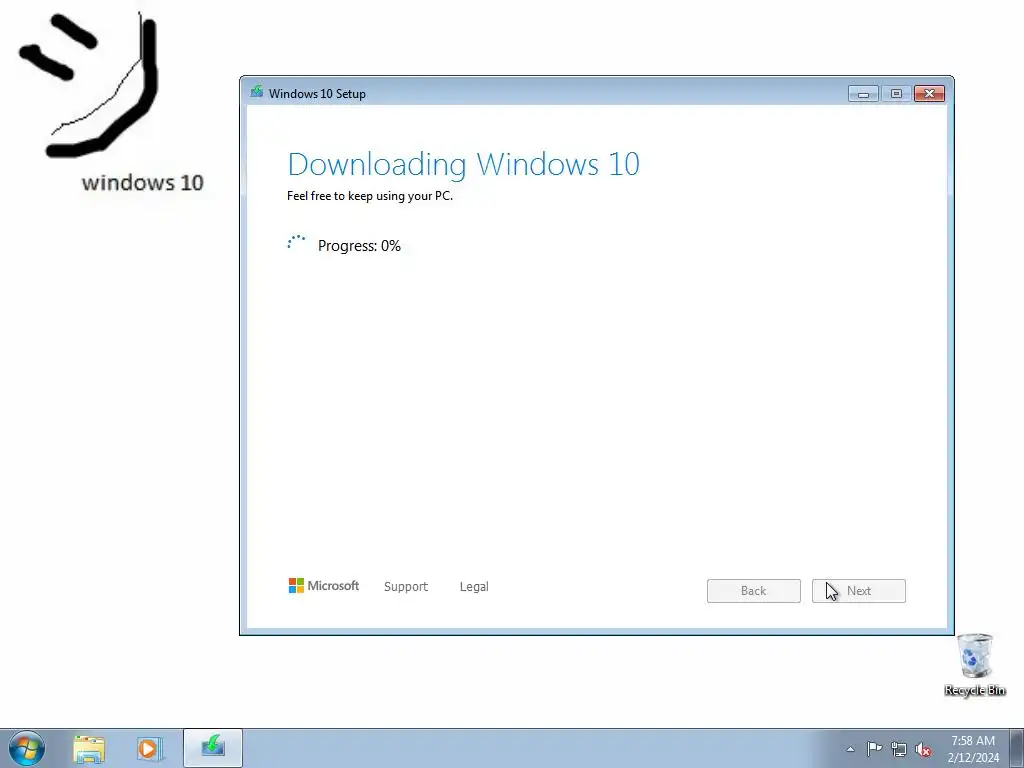The height and width of the screenshot is (768, 1024).
Task: Click the Microsoft logo in Setup
Action: [x=324, y=586]
